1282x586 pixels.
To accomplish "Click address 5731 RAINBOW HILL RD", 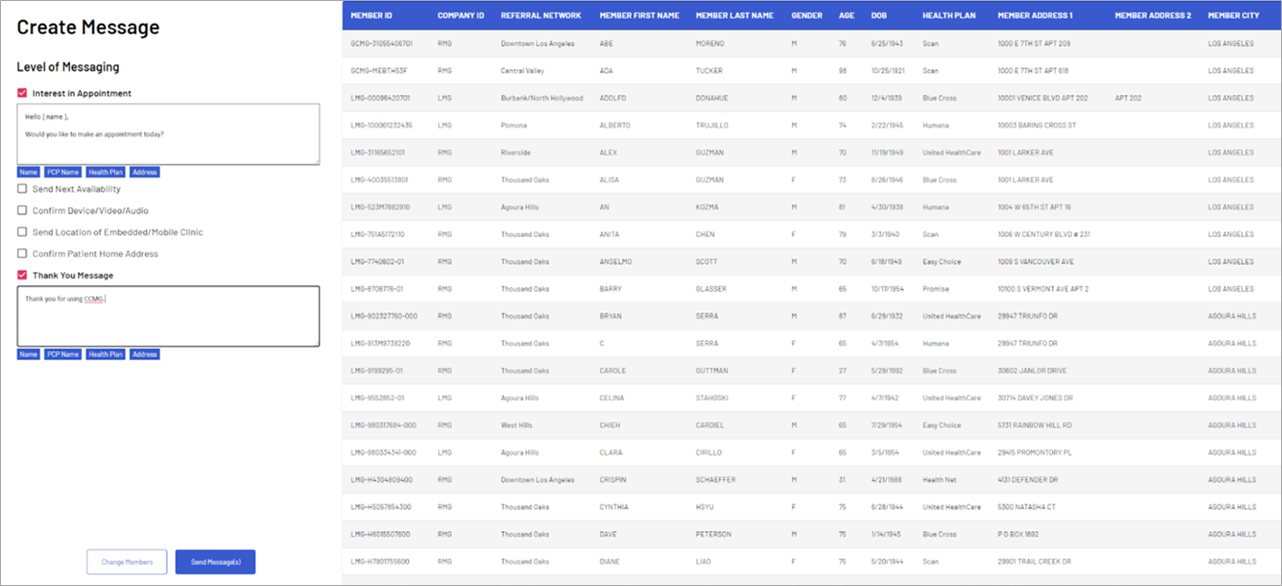I will [1036, 425].
